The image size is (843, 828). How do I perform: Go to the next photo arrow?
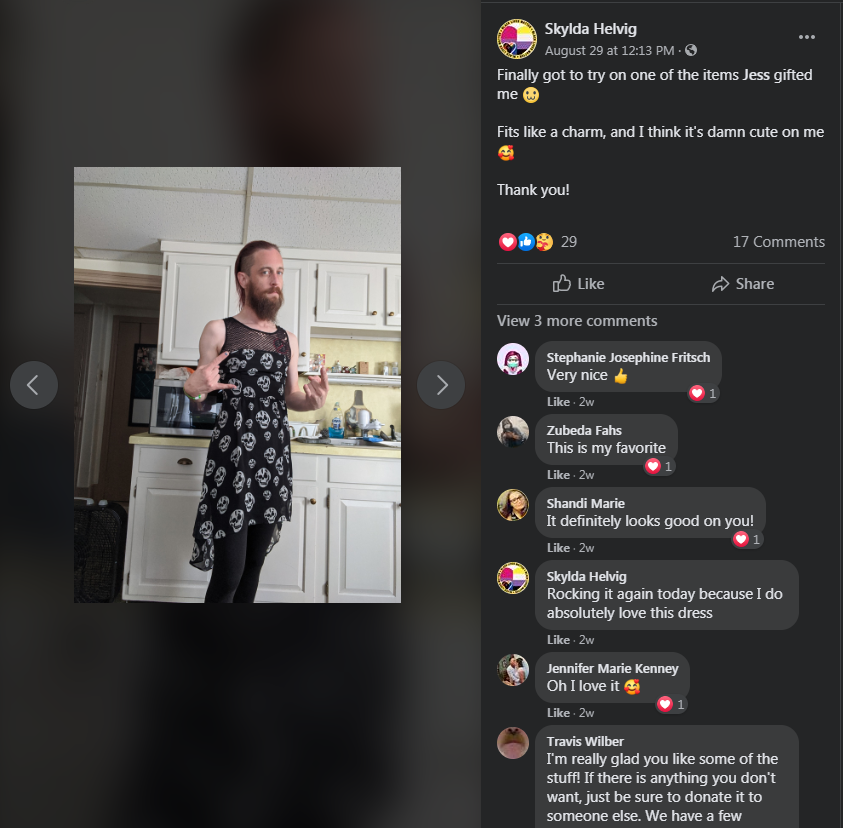[441, 385]
